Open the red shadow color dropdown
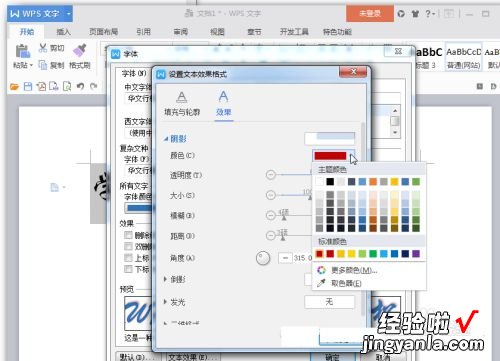This screenshot has width=500, height=361. click(x=351, y=156)
